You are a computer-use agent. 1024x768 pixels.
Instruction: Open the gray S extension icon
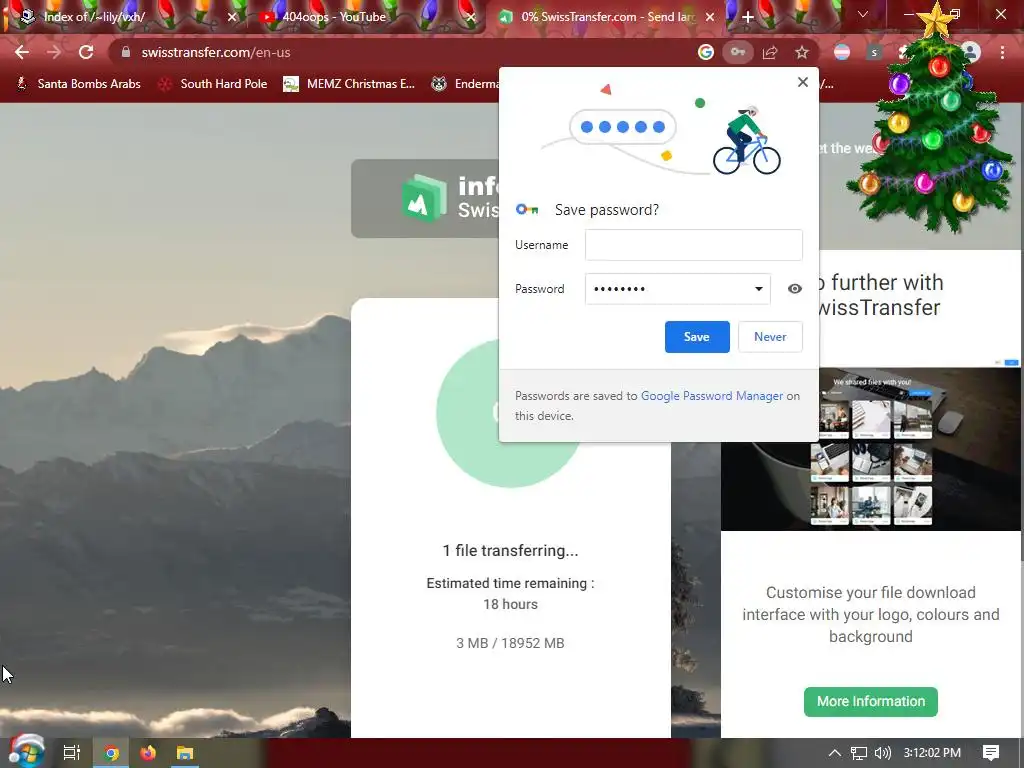[874, 52]
